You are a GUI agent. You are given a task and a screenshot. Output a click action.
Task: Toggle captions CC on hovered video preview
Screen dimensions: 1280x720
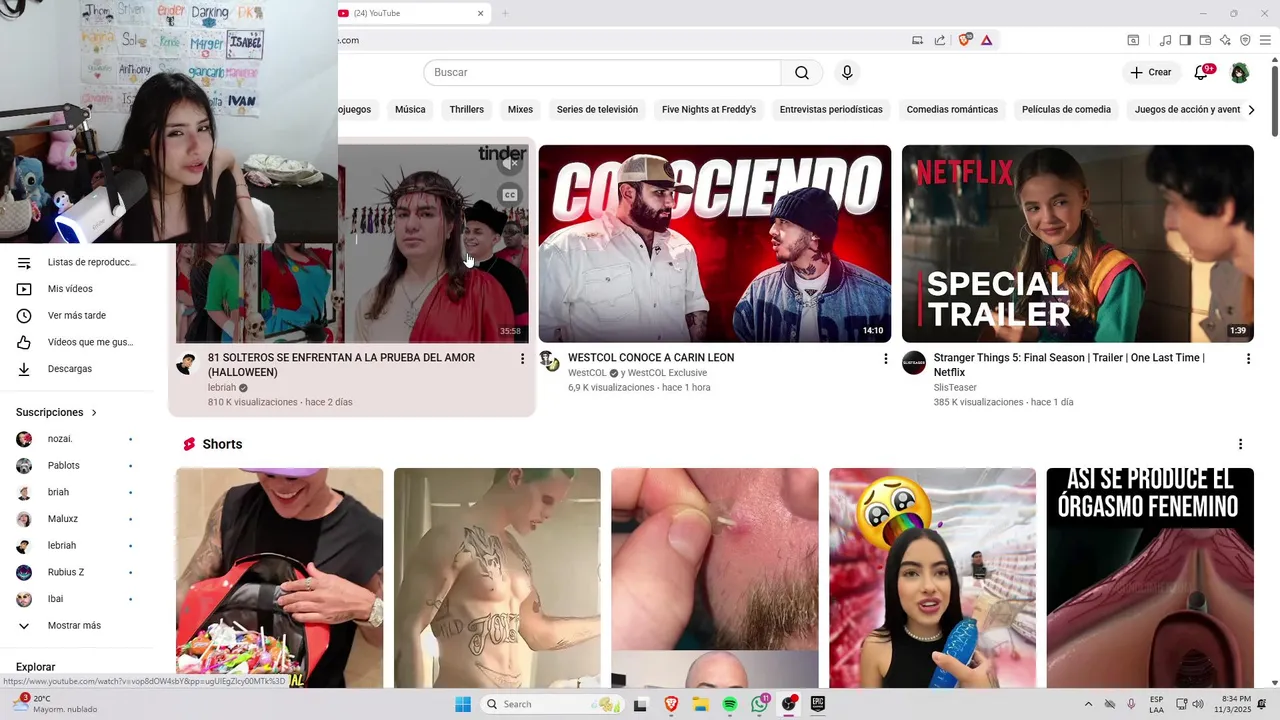pyautogui.click(x=510, y=195)
